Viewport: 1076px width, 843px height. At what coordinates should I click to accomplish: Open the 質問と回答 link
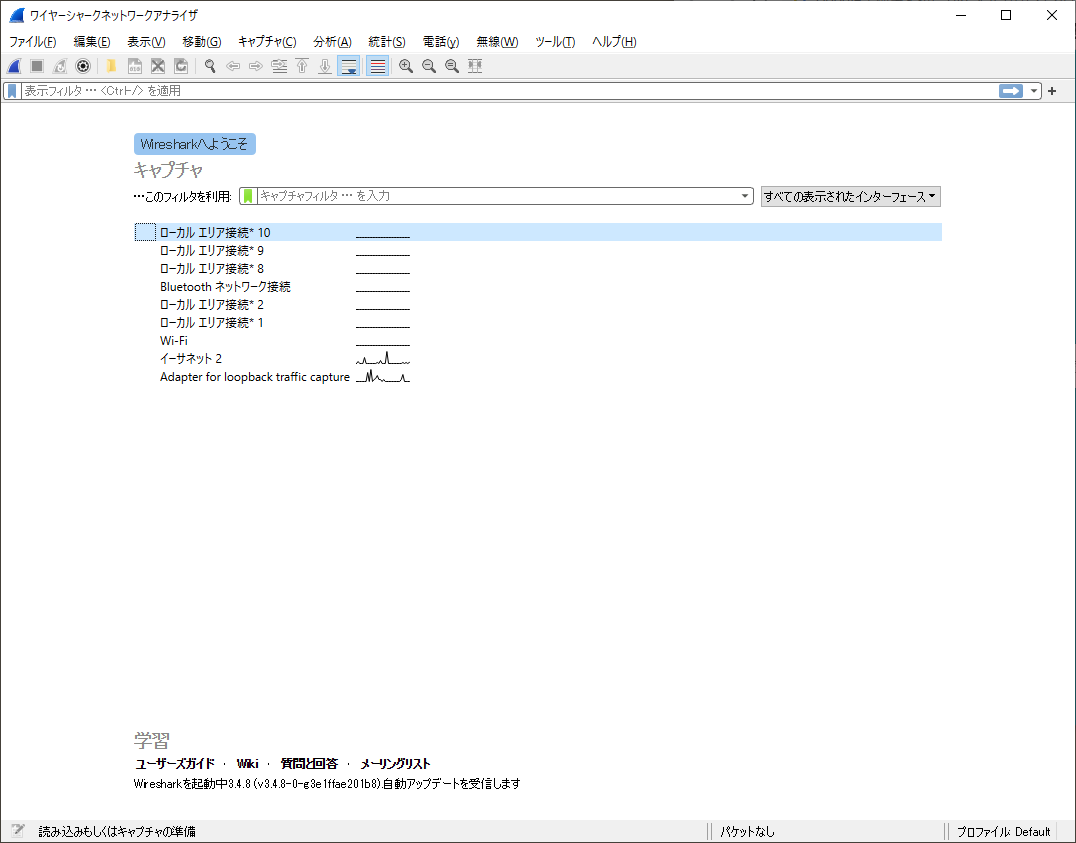309,763
